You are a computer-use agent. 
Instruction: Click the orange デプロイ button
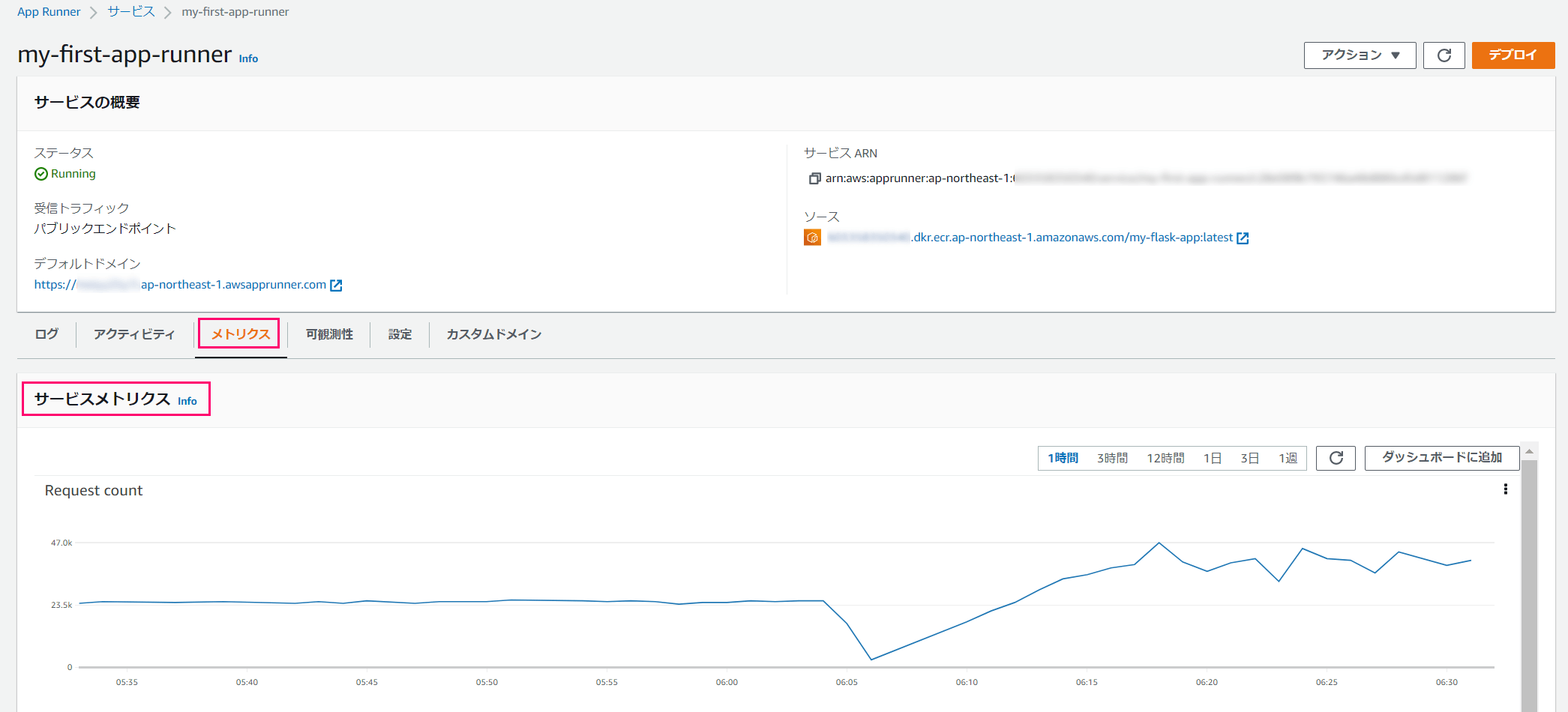click(1513, 55)
